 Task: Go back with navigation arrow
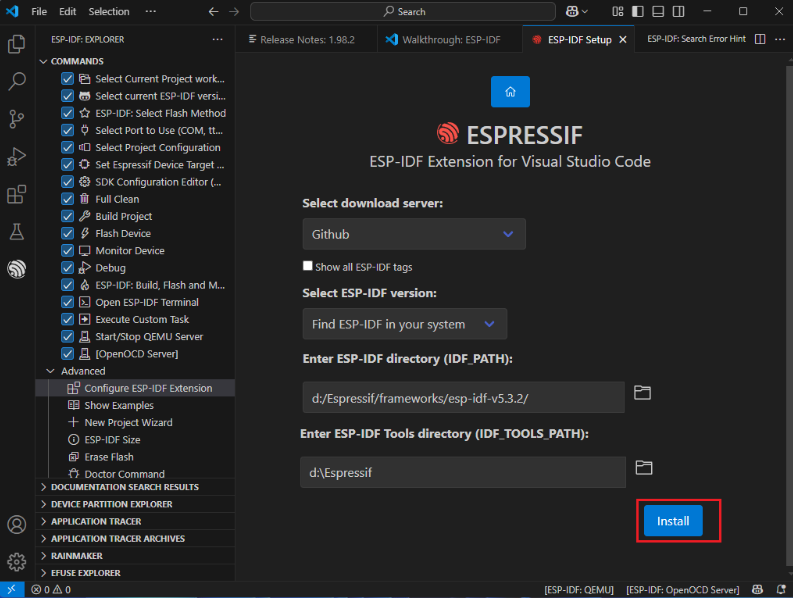pyautogui.click(x=213, y=12)
